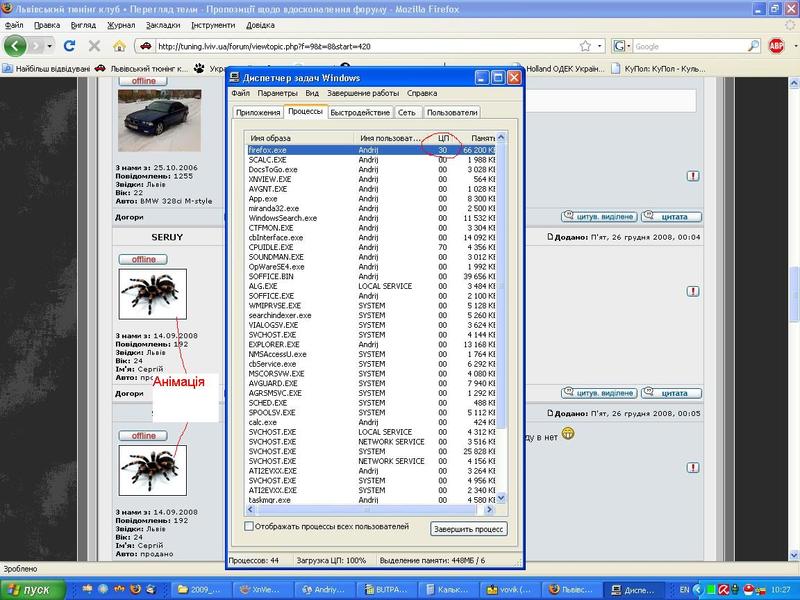Click the Firefox green Back arrow button
Screen dimensions: 800x600
point(15,46)
